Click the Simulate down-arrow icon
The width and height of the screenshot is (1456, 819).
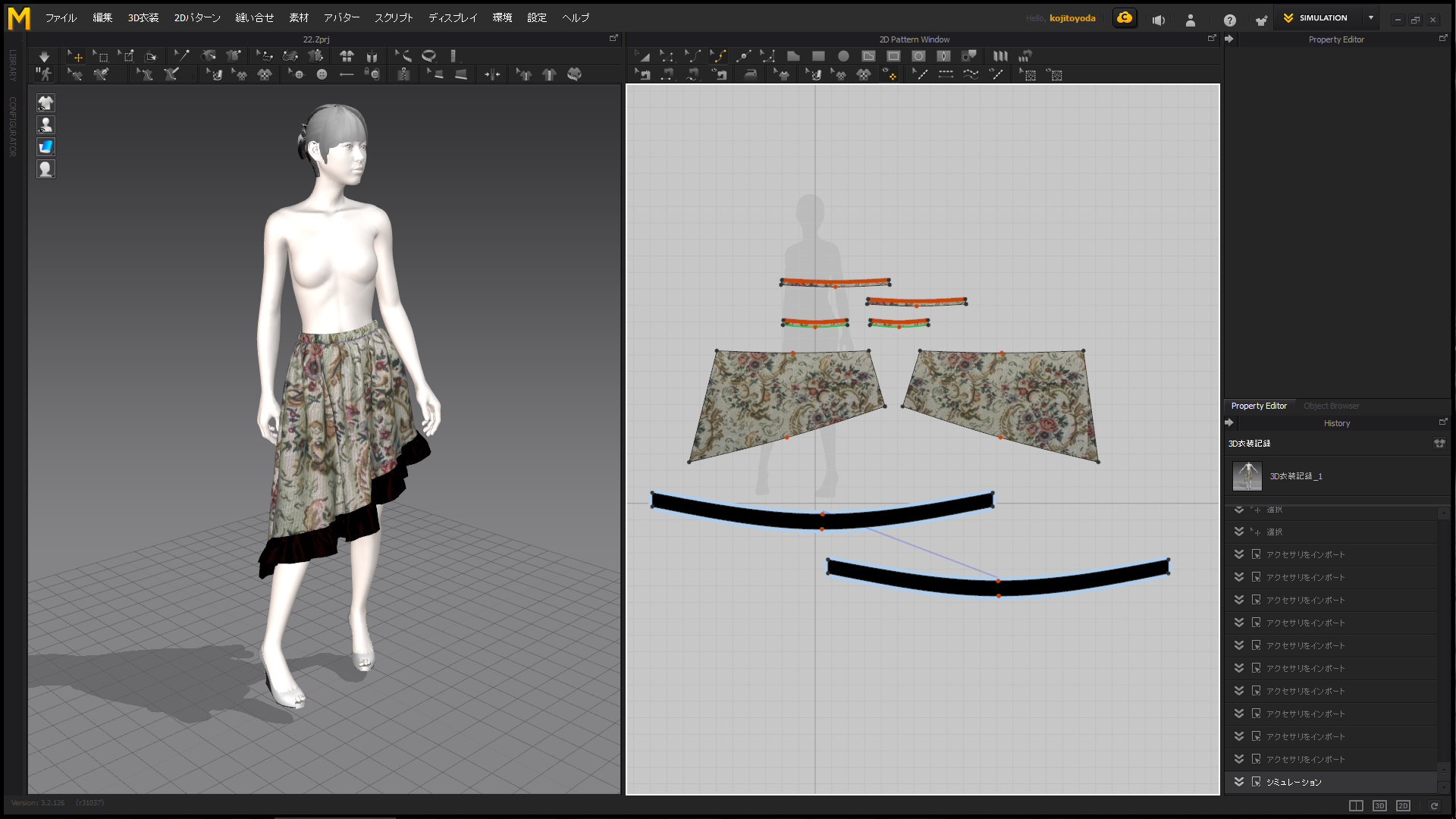[x=44, y=56]
